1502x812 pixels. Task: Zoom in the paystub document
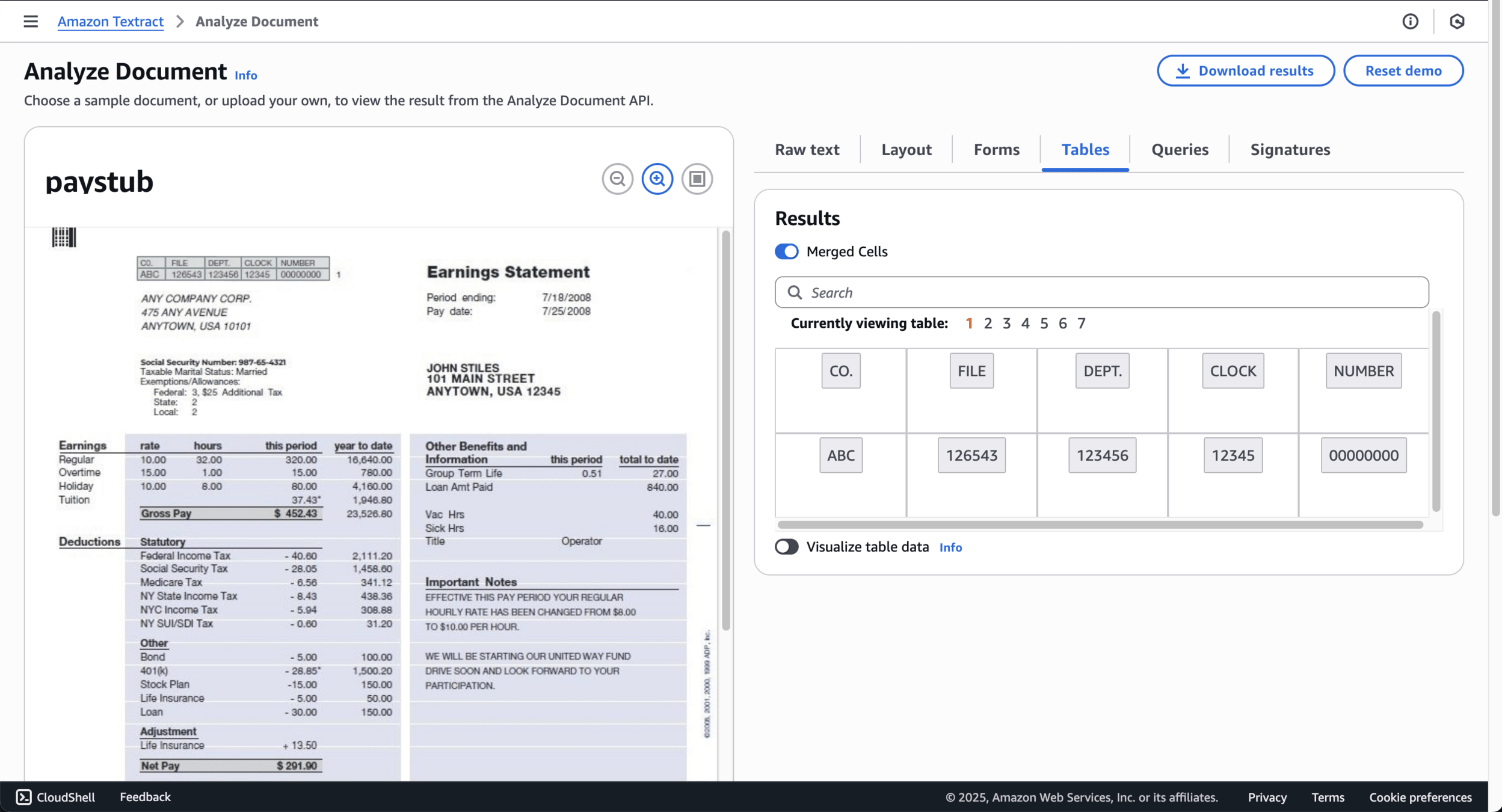(657, 179)
